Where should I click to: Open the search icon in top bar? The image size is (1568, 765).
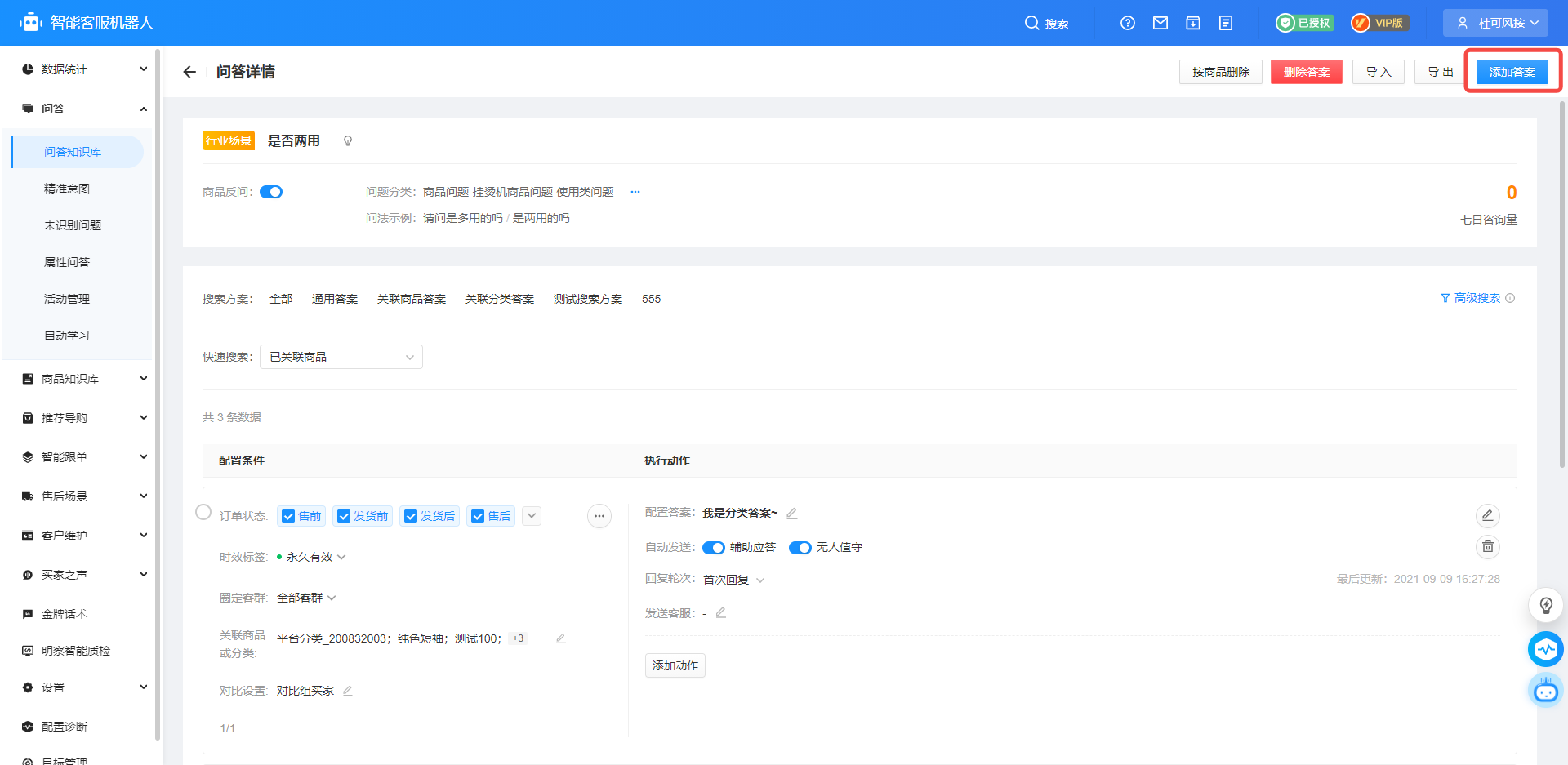pos(1031,23)
